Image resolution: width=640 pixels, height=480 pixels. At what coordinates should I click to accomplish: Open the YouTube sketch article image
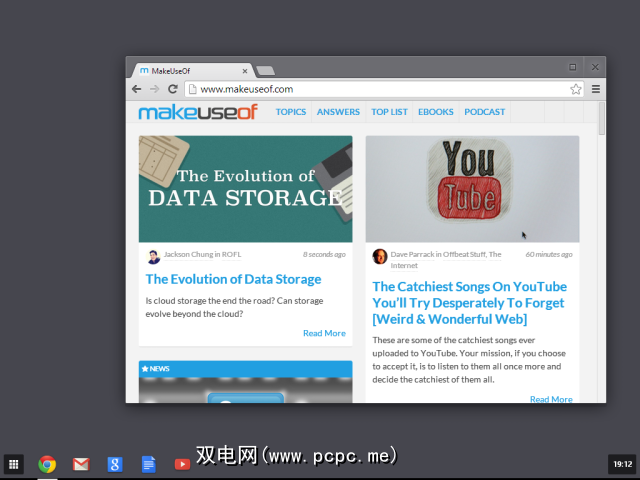[x=472, y=189]
